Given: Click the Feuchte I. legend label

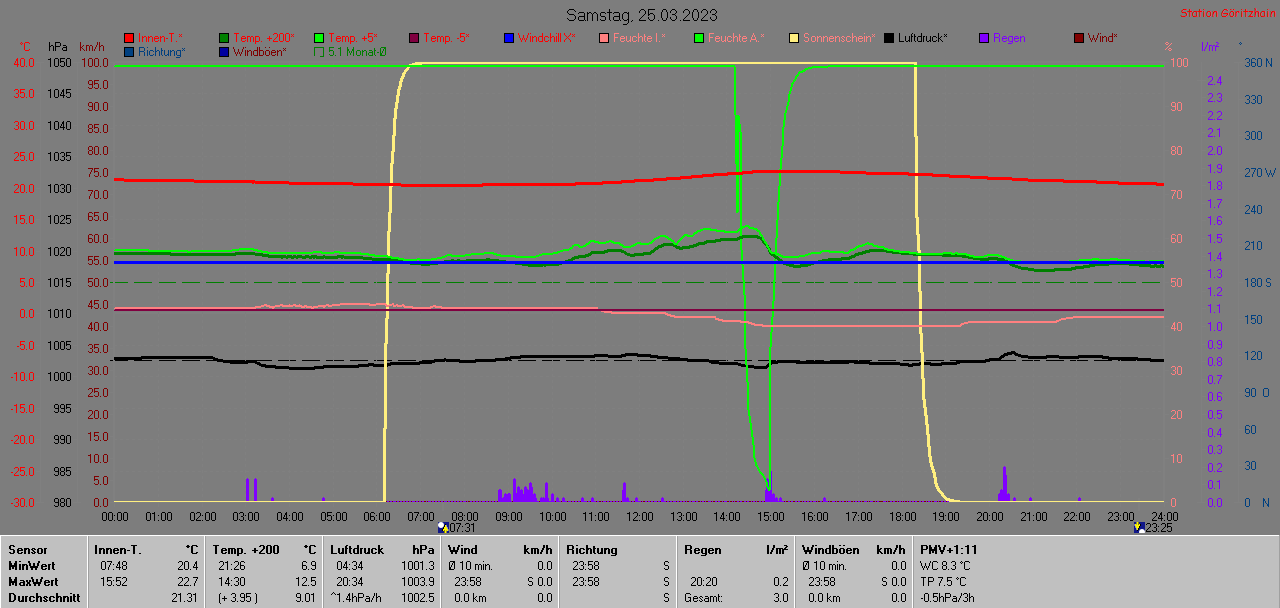Looking at the screenshot, I should 640,38.
